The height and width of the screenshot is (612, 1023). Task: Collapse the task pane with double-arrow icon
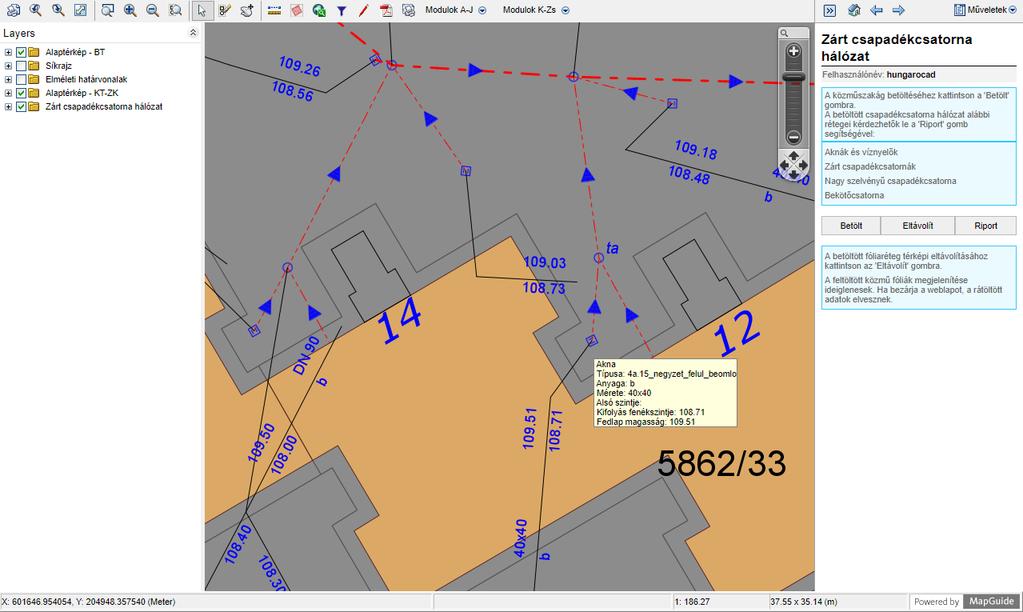830,10
